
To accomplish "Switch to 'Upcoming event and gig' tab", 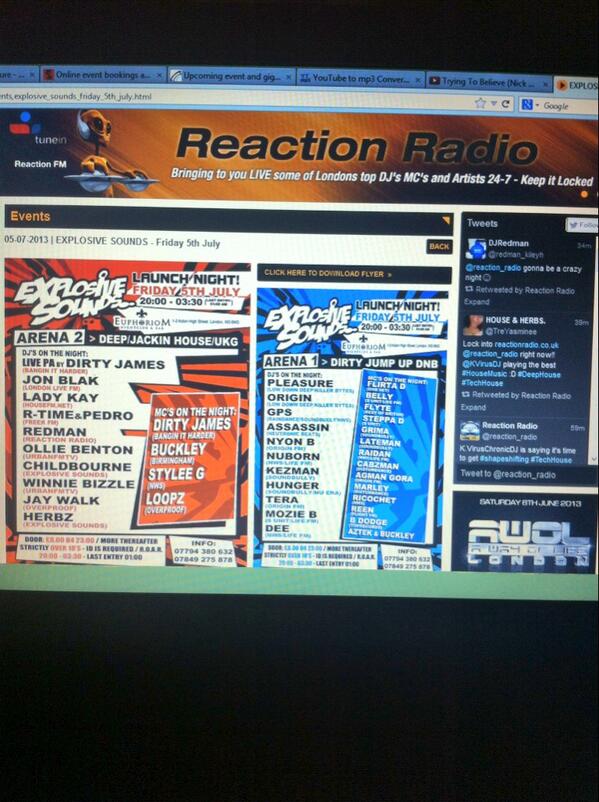I will (x=232, y=77).
